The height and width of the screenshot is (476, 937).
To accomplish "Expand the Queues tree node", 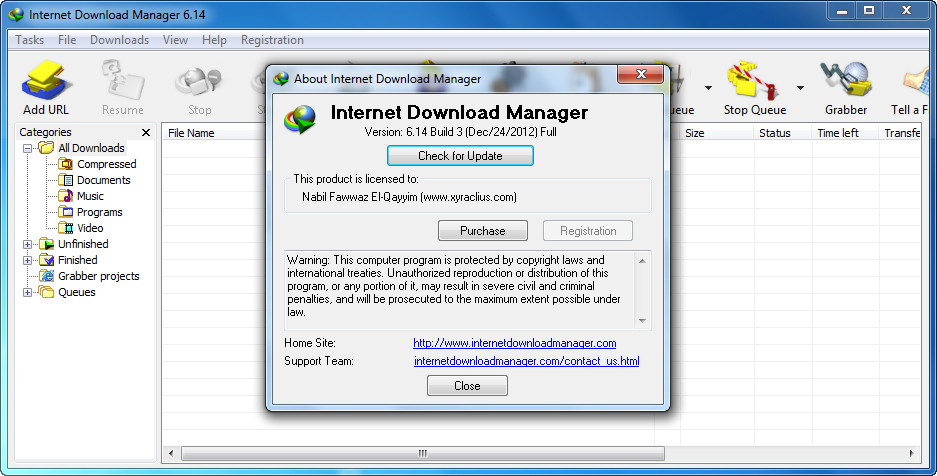I will pyautogui.click(x=27, y=293).
